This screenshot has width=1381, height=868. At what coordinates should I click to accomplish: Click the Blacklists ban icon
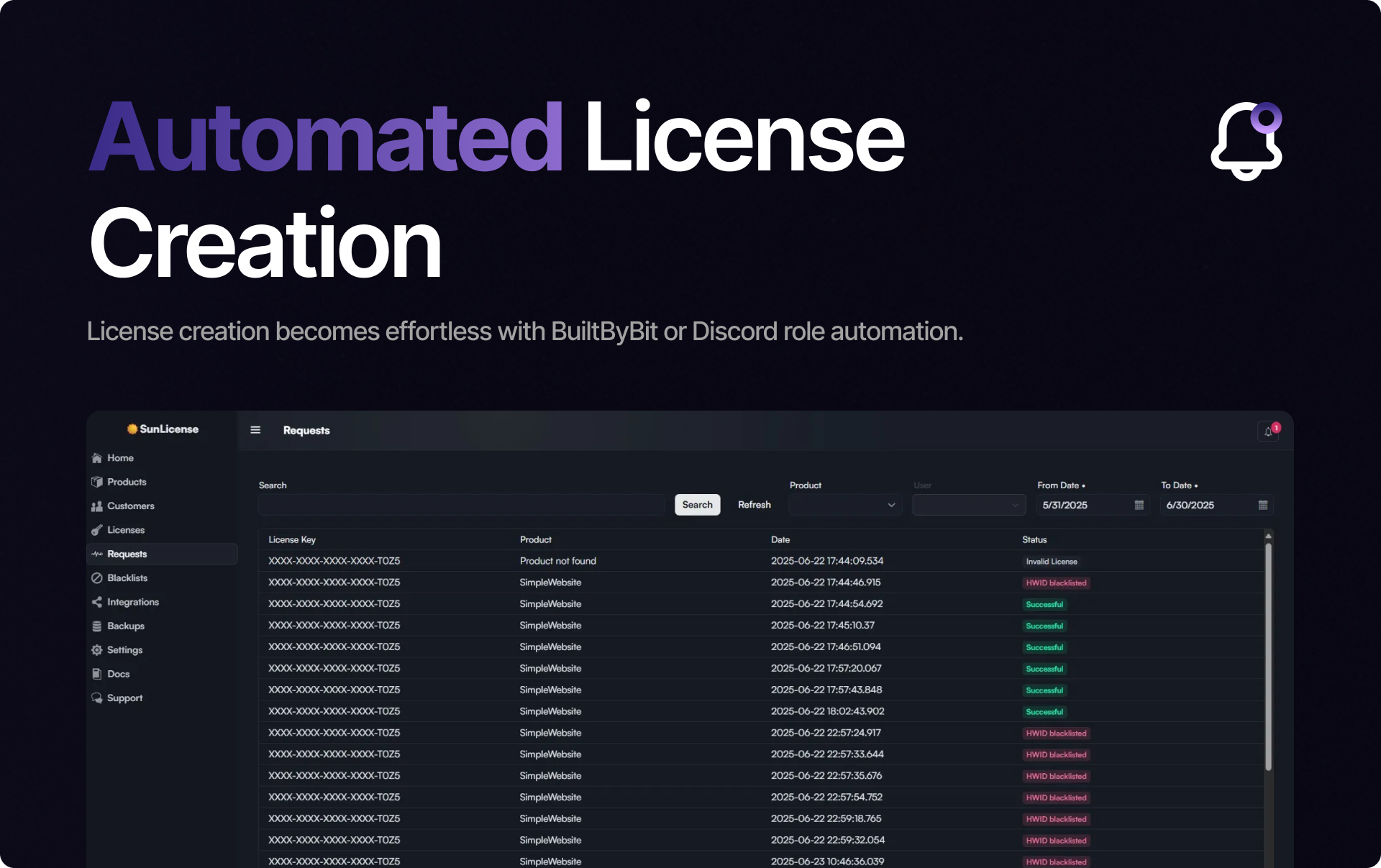[x=97, y=578]
